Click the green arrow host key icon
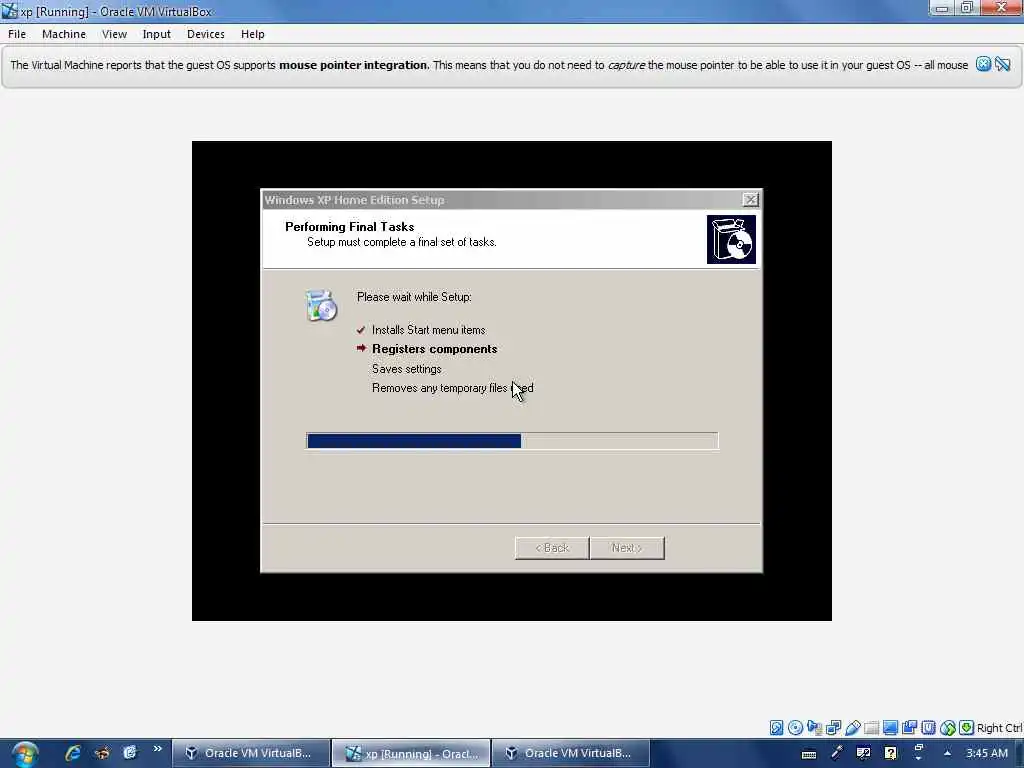Screen dimensions: 1024x768 967,728
